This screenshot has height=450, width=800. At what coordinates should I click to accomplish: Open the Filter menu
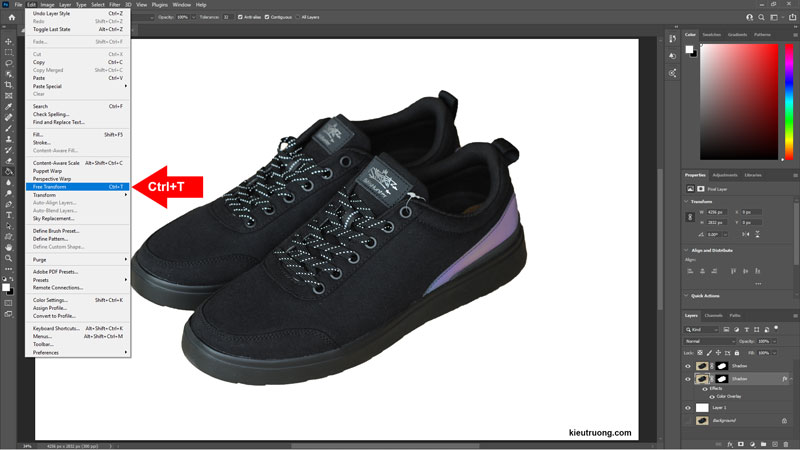coord(115,5)
